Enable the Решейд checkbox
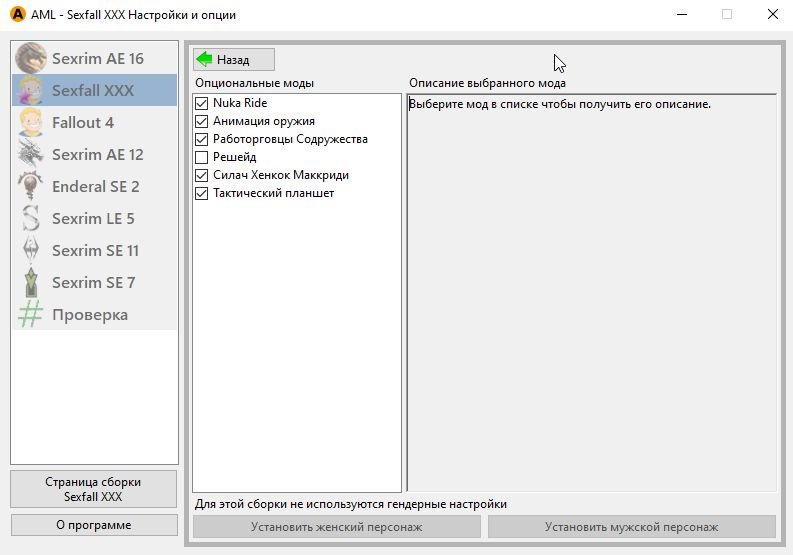 (202, 157)
